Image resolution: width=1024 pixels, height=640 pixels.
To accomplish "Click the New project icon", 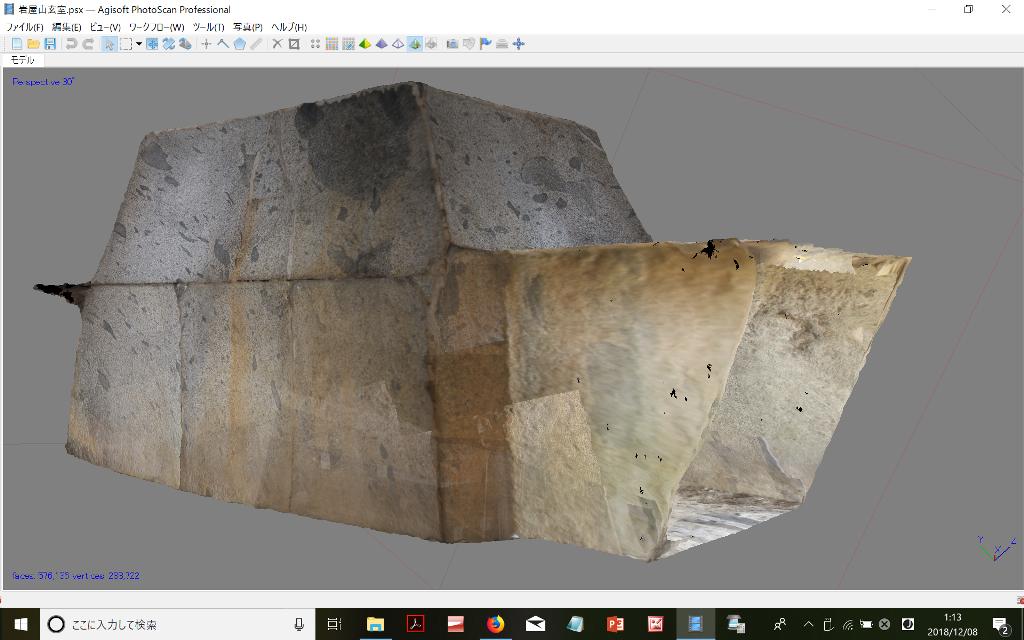I will (x=16, y=44).
